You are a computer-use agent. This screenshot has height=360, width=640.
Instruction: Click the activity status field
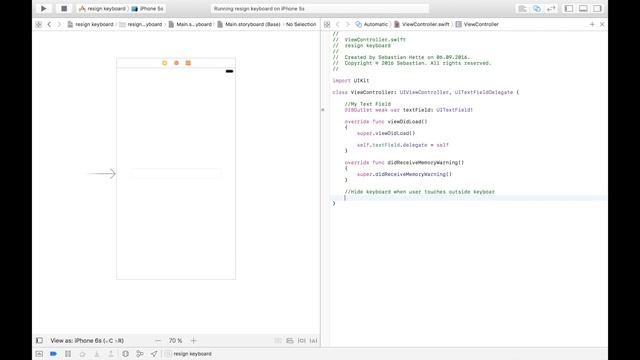(320, 9)
